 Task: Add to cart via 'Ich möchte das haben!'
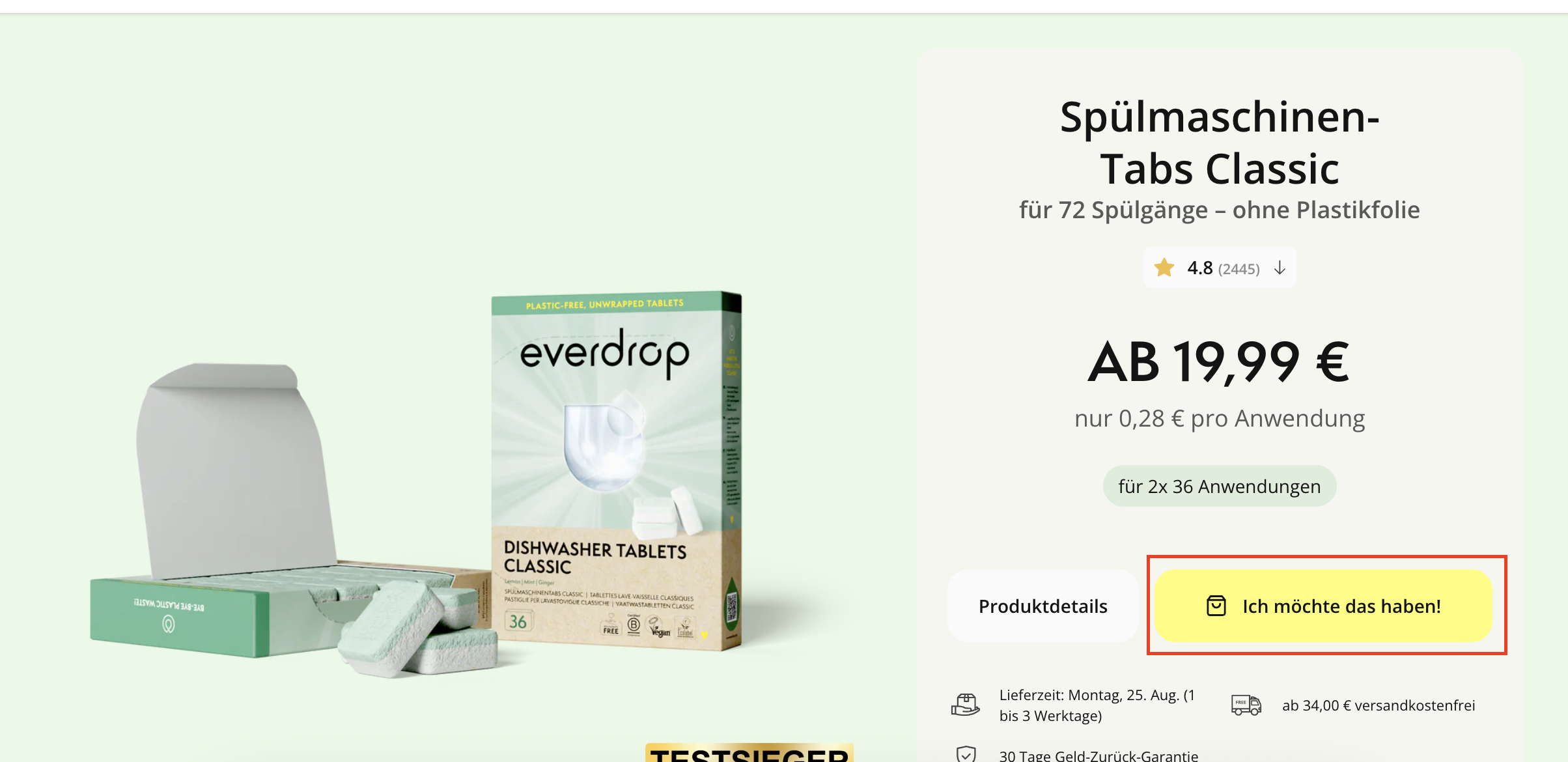[1324, 606]
